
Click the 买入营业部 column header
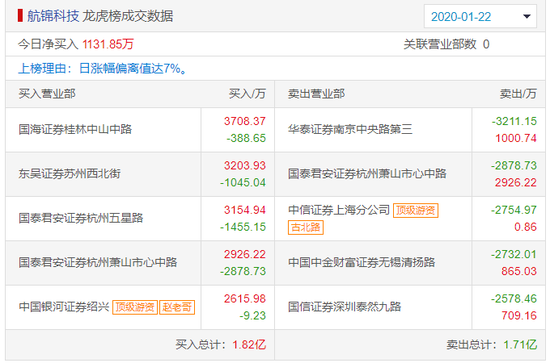47,94
